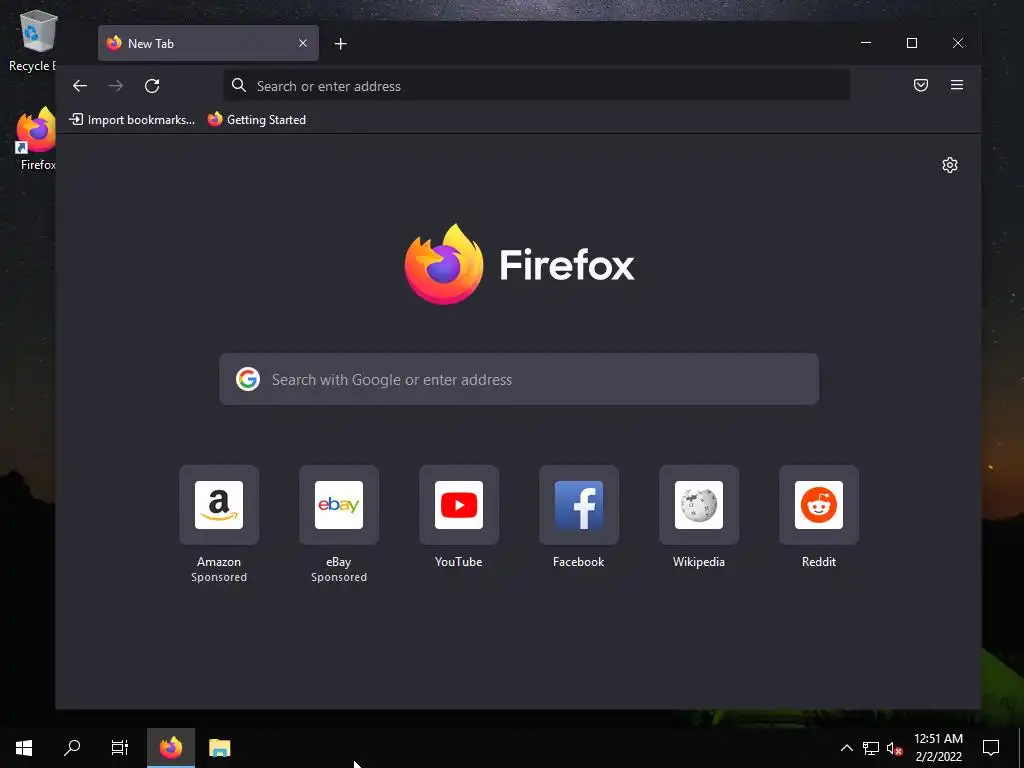Go back using the back arrow
Viewport: 1024px width, 768px height.
(80, 86)
